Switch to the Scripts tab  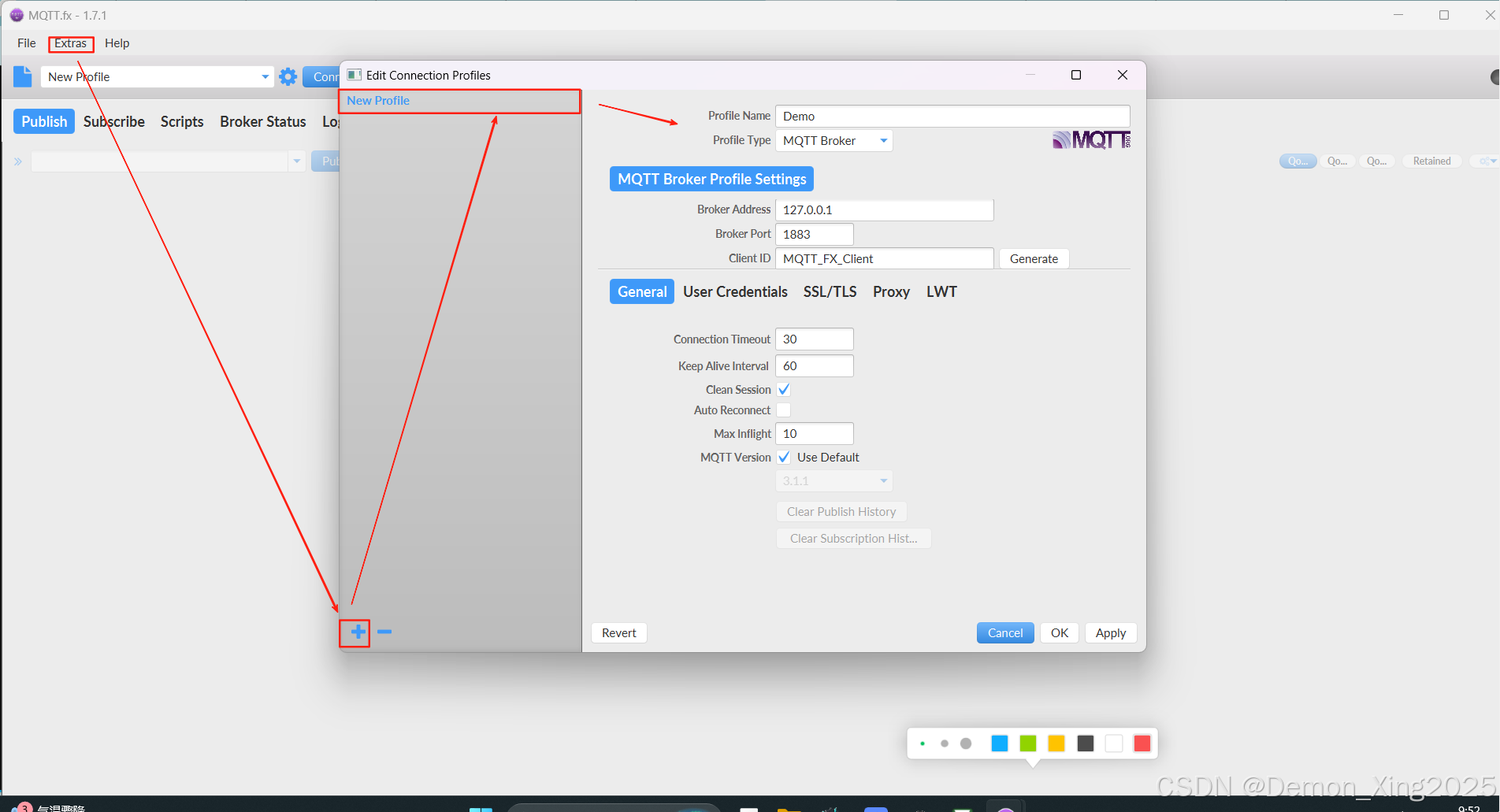tap(182, 121)
